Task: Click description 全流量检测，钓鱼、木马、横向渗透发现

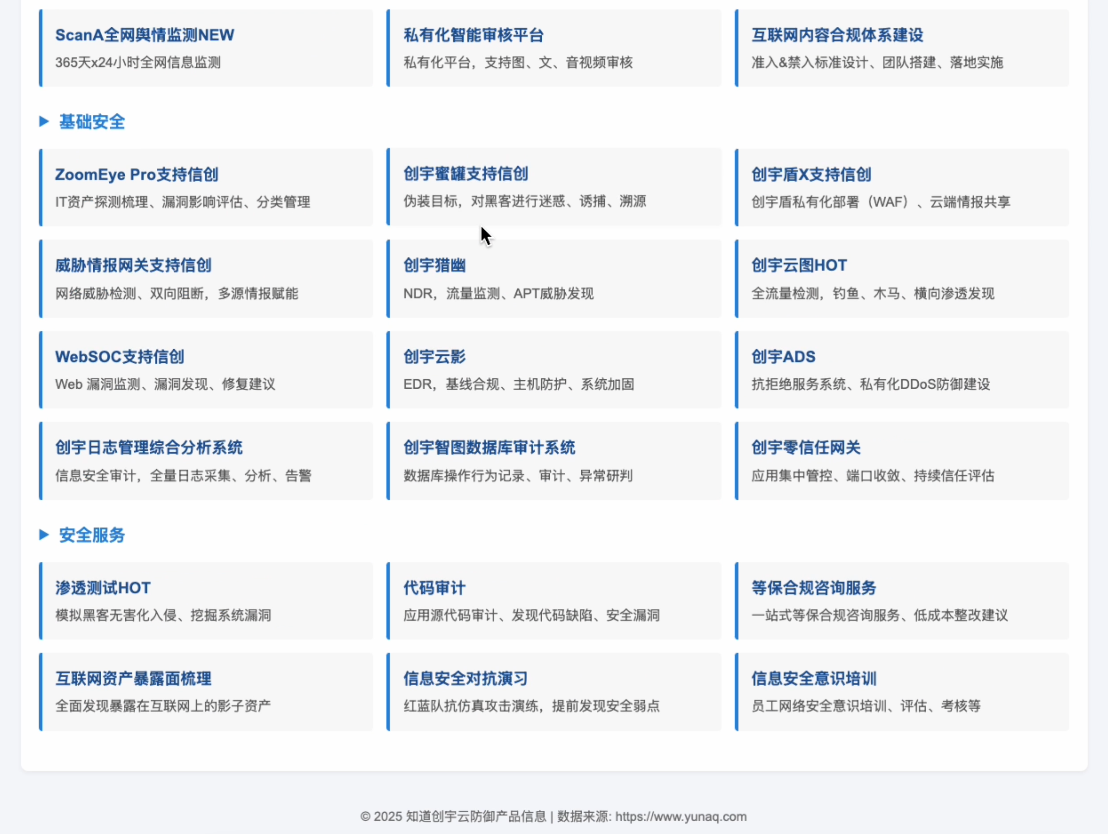Action: click(873, 293)
